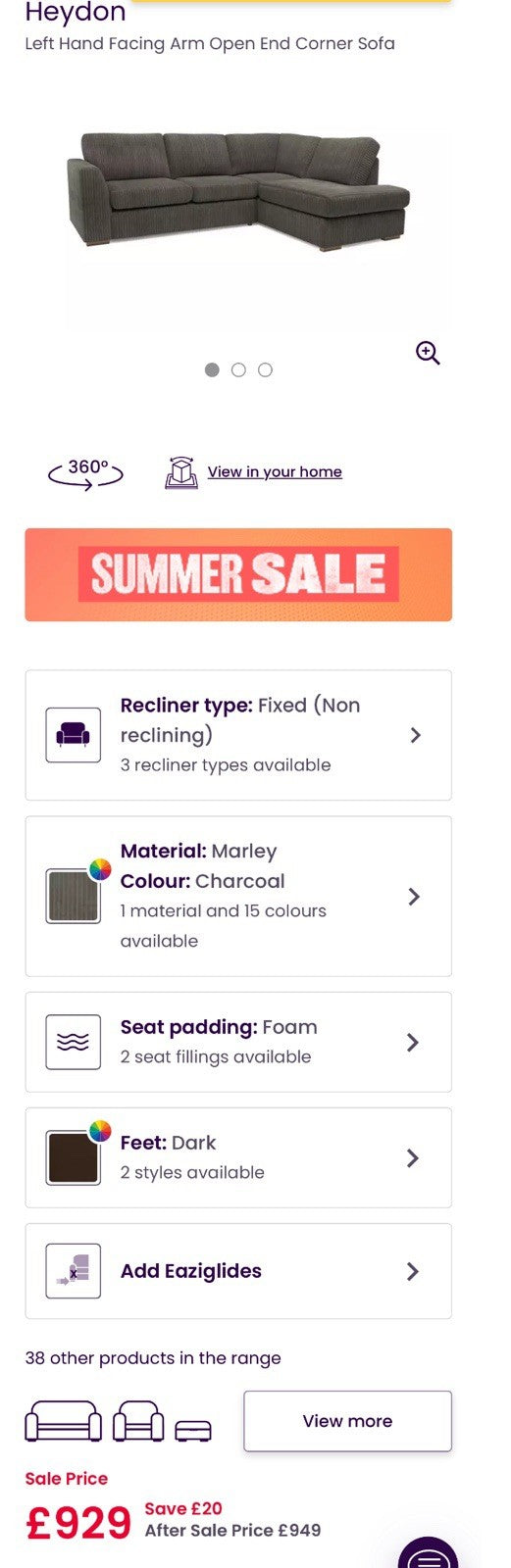Expand the Recliner type option chevron
The width and height of the screenshot is (511, 1568).
(415, 735)
